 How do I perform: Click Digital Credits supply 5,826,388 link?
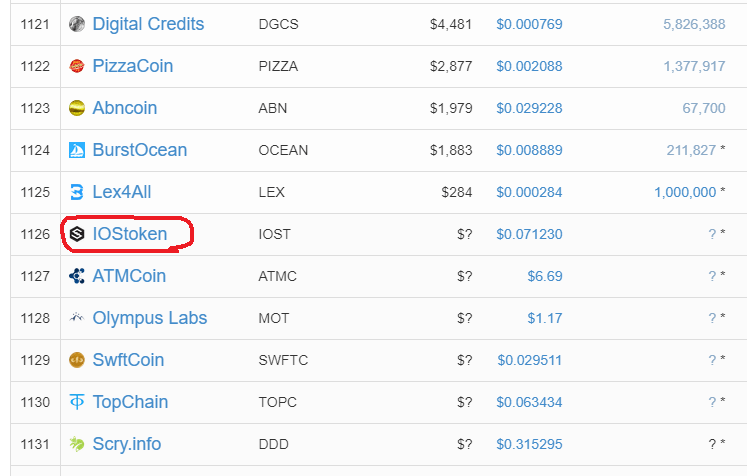point(694,24)
